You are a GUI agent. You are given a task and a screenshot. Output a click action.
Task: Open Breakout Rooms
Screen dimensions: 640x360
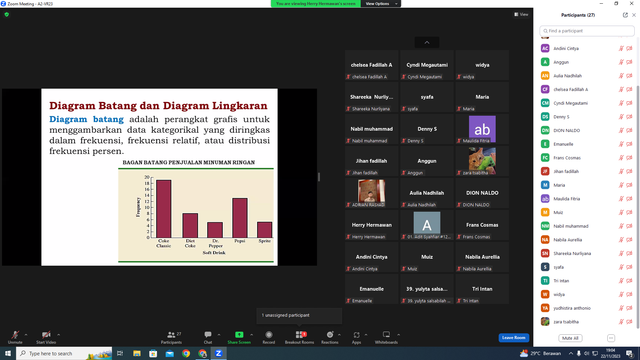pos(300,337)
